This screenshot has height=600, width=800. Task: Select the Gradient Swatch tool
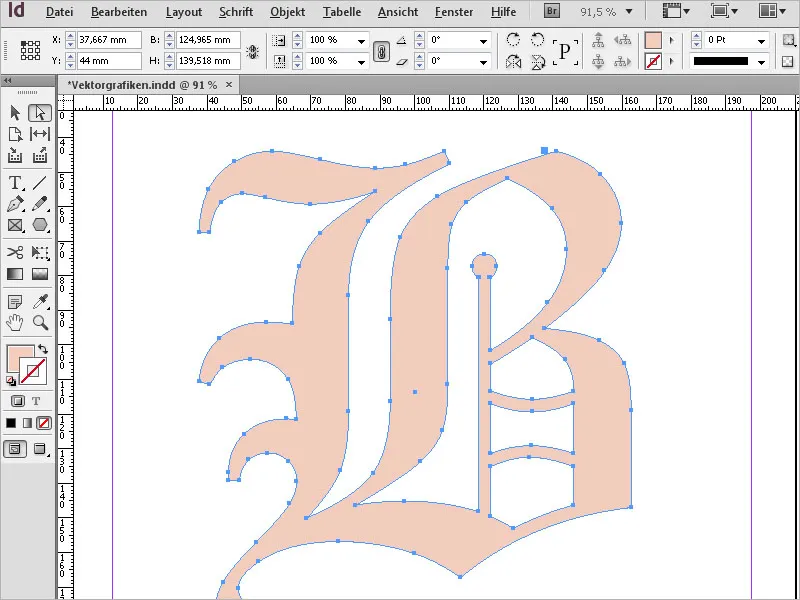click(x=15, y=274)
